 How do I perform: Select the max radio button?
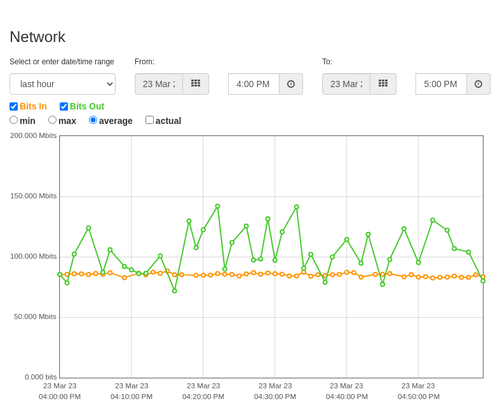pos(52,120)
